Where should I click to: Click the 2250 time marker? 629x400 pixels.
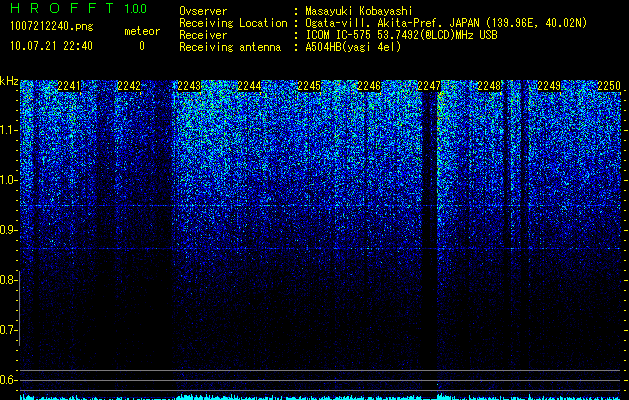tap(609, 86)
